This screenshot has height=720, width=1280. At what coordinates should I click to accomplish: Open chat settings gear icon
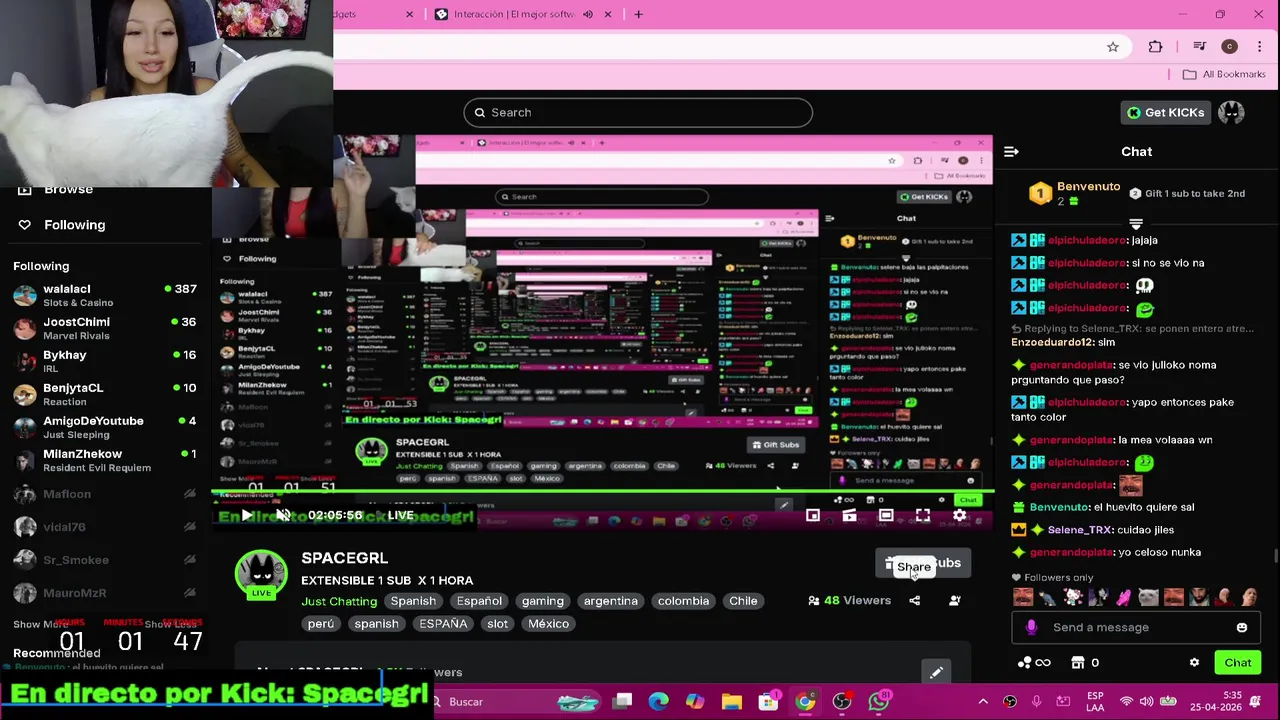coord(1194,662)
